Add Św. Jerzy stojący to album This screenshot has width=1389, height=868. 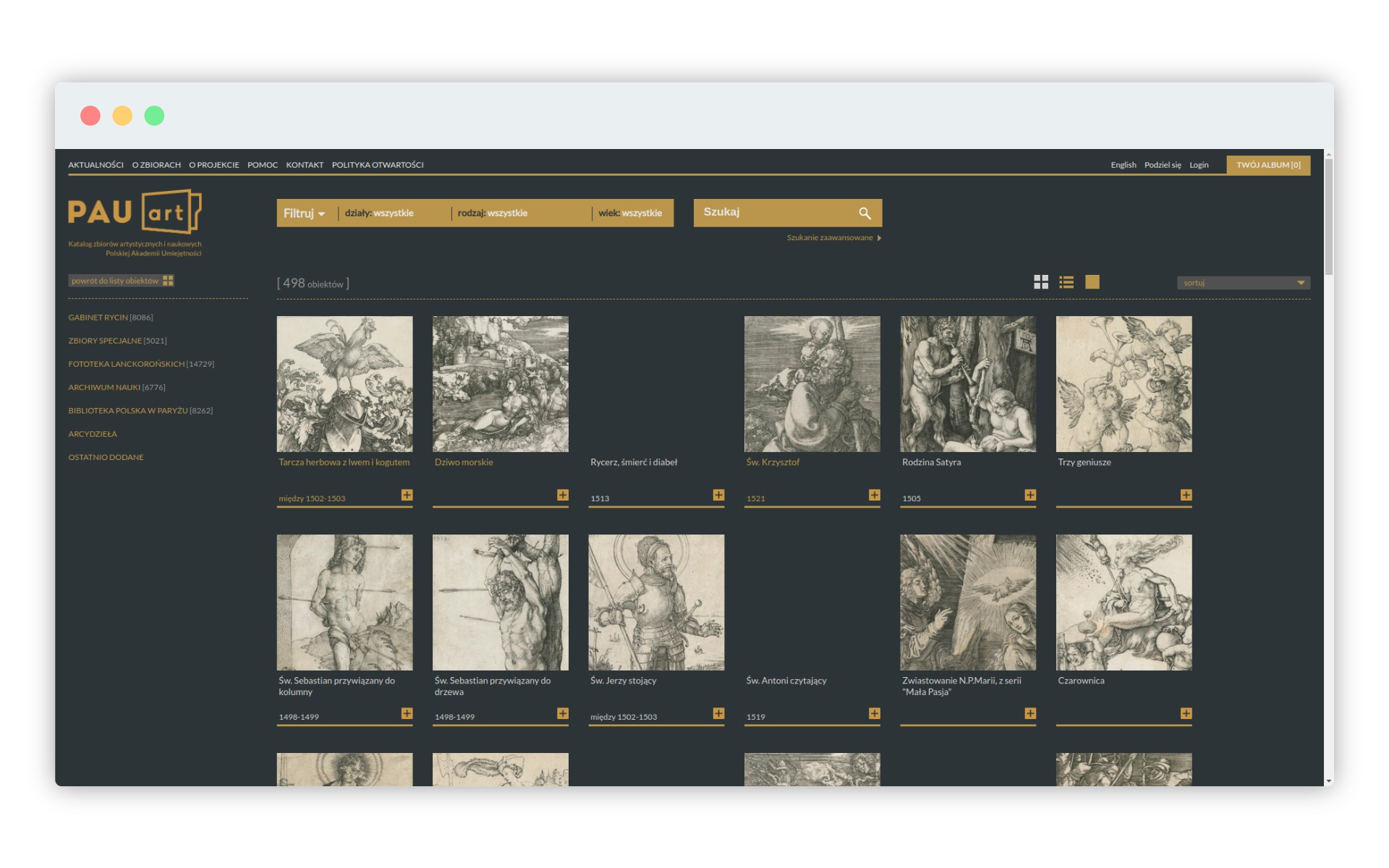click(718, 713)
